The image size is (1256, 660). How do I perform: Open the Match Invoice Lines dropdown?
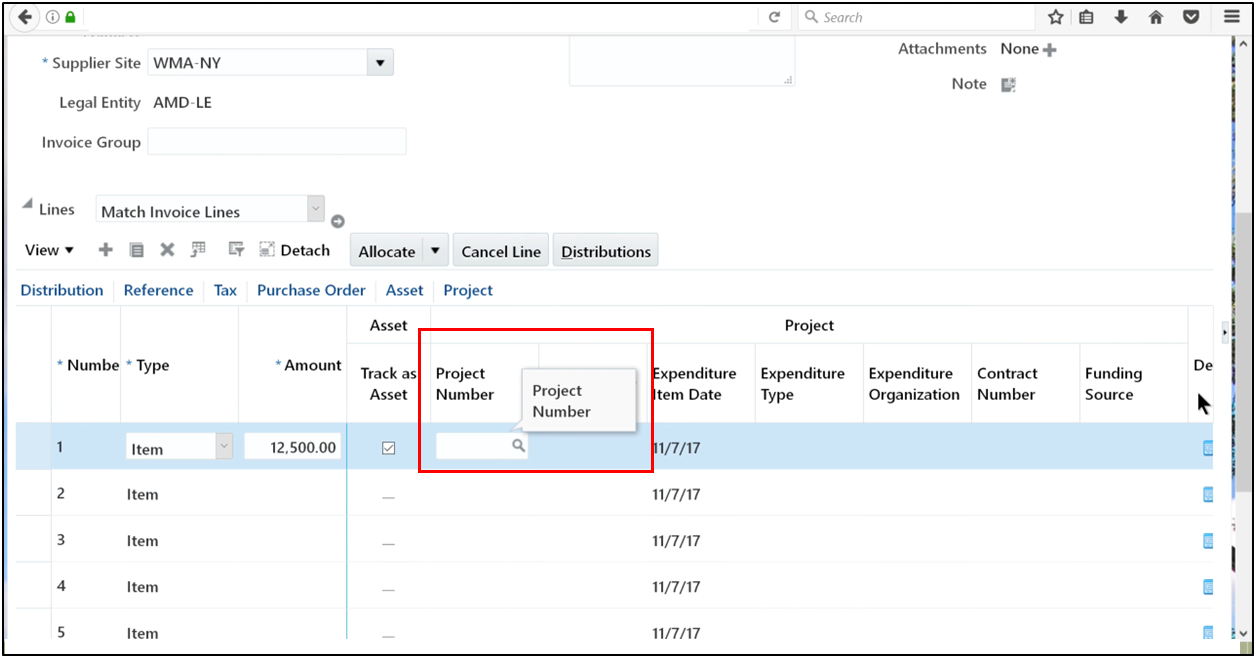(x=315, y=209)
